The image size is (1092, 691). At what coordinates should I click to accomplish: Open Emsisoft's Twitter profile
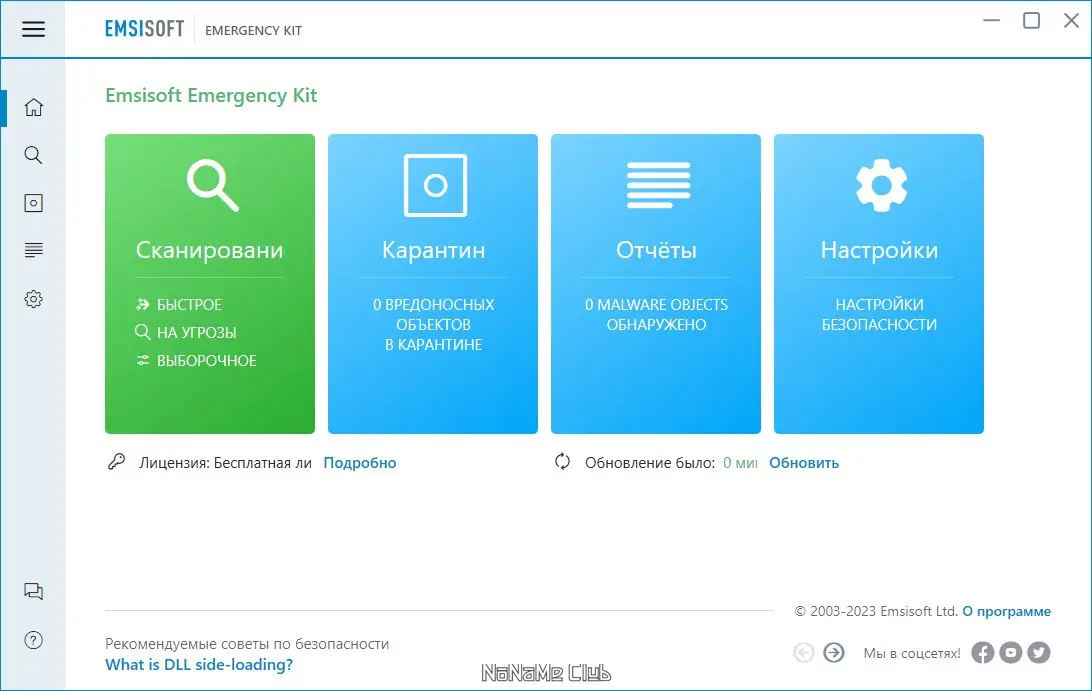(1038, 652)
